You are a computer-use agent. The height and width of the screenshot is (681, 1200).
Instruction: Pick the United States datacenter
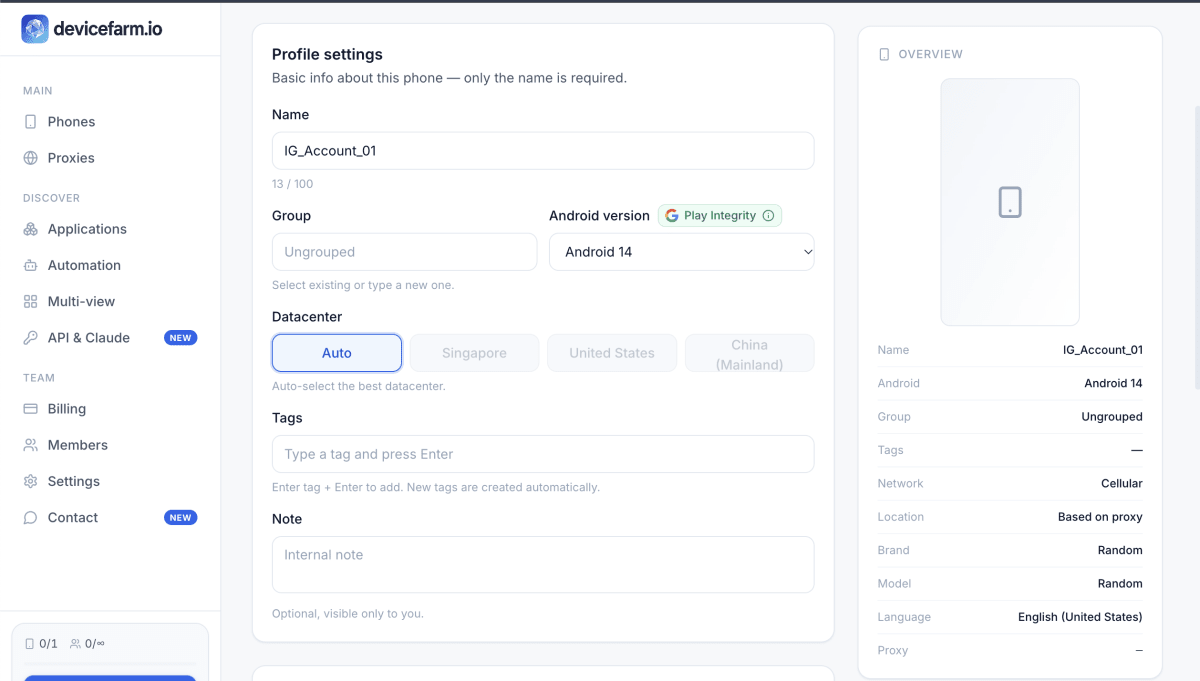(612, 353)
